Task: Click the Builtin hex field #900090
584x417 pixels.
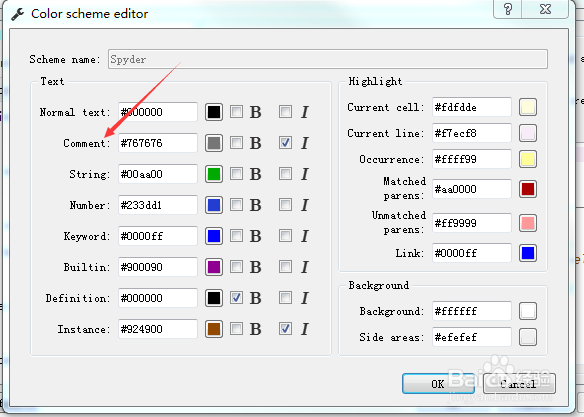Action: click(158, 267)
